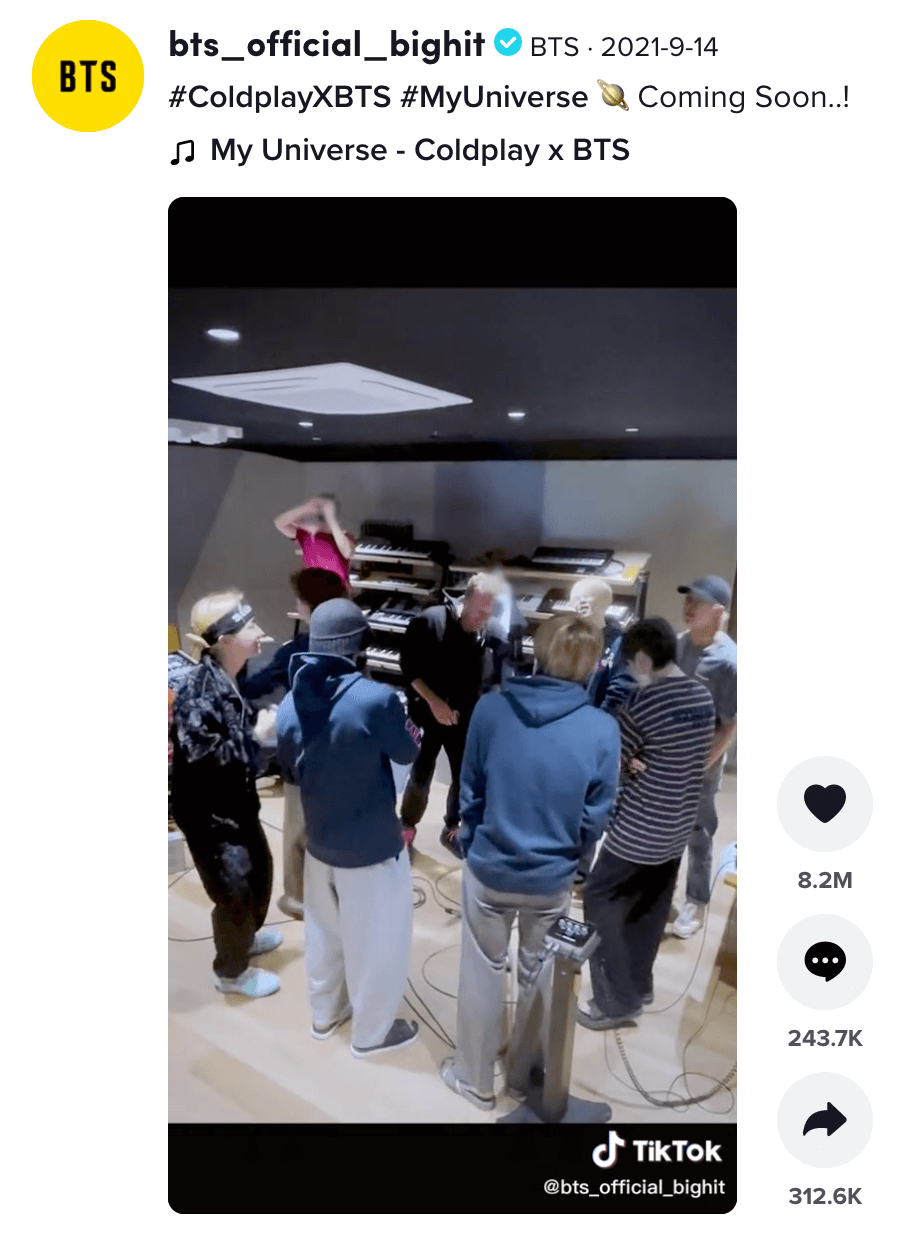Play the studio video thumbnail
924x1244 pixels.
(452, 705)
